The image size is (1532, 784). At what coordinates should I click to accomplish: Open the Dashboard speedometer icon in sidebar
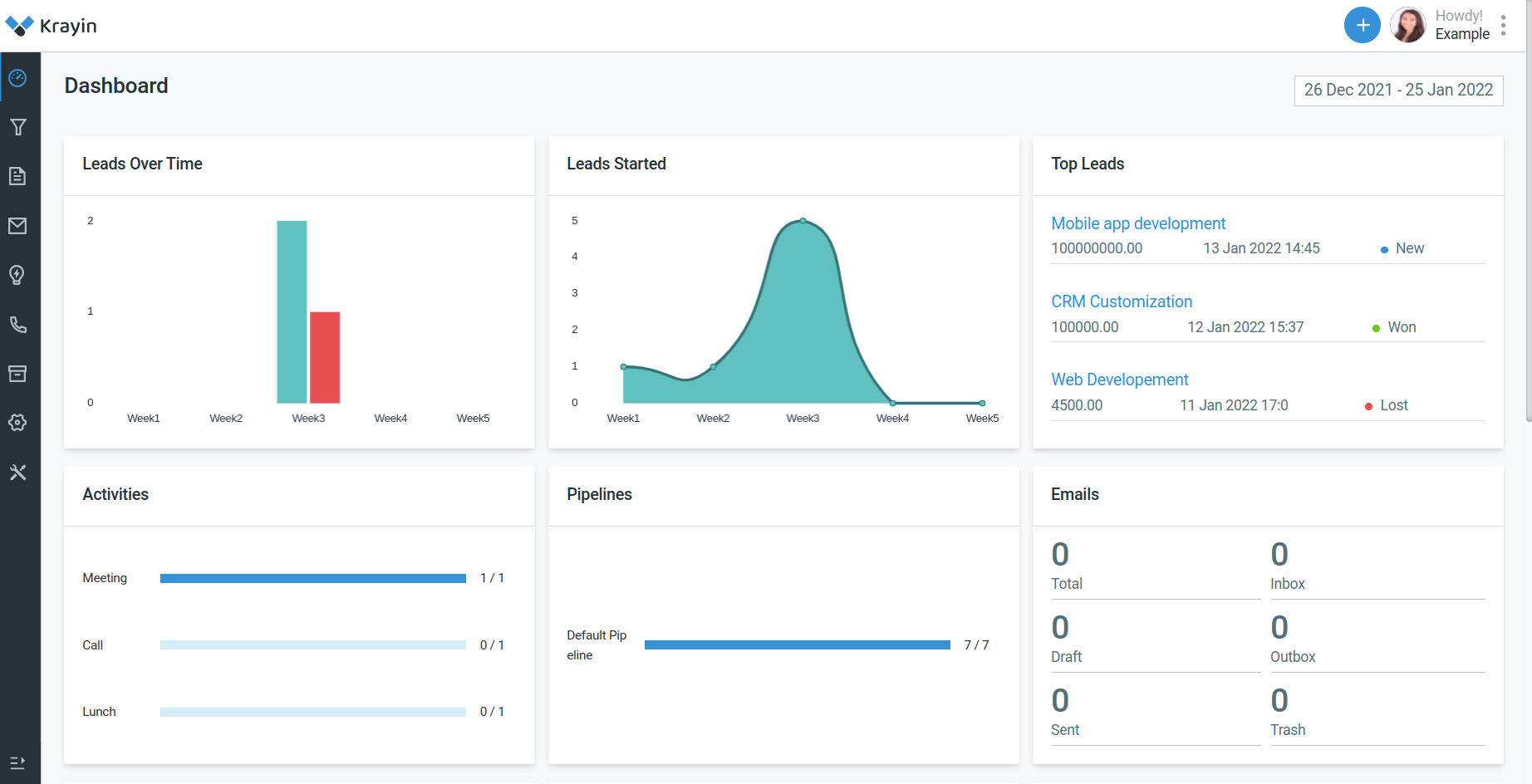[x=17, y=78]
